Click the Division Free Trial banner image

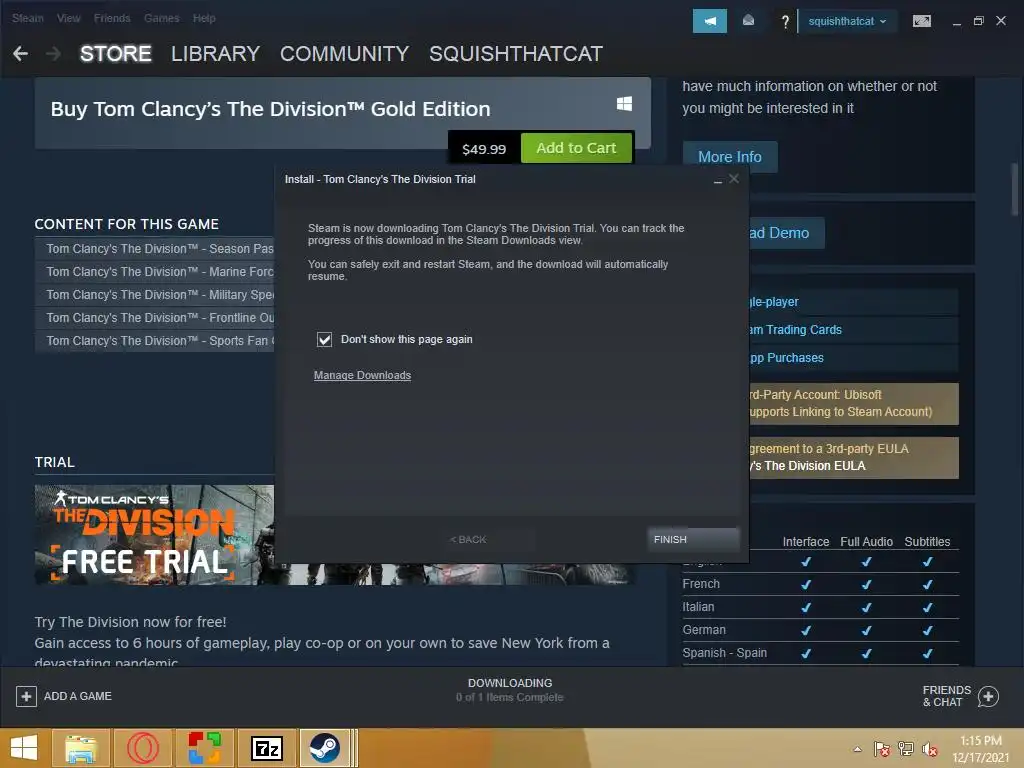tap(154, 534)
